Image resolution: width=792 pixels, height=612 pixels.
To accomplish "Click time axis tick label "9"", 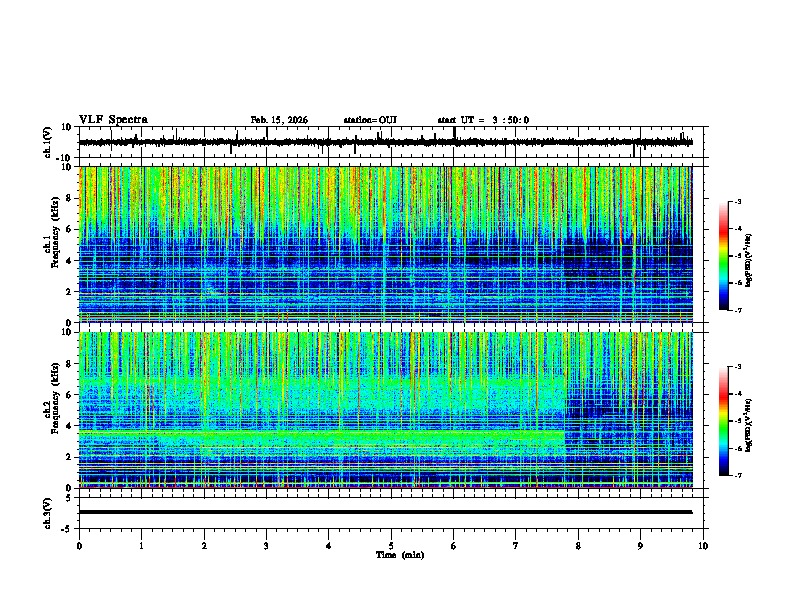I will point(640,545).
